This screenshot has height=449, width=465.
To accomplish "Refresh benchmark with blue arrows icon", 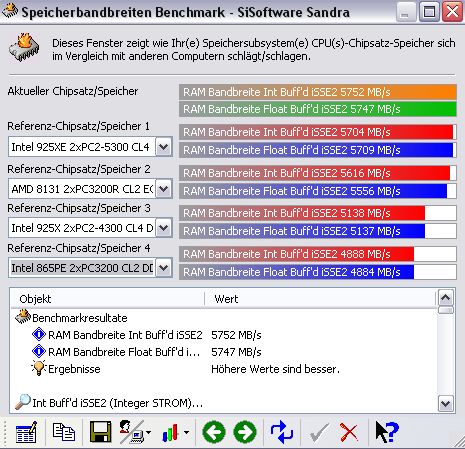I will (x=282, y=432).
